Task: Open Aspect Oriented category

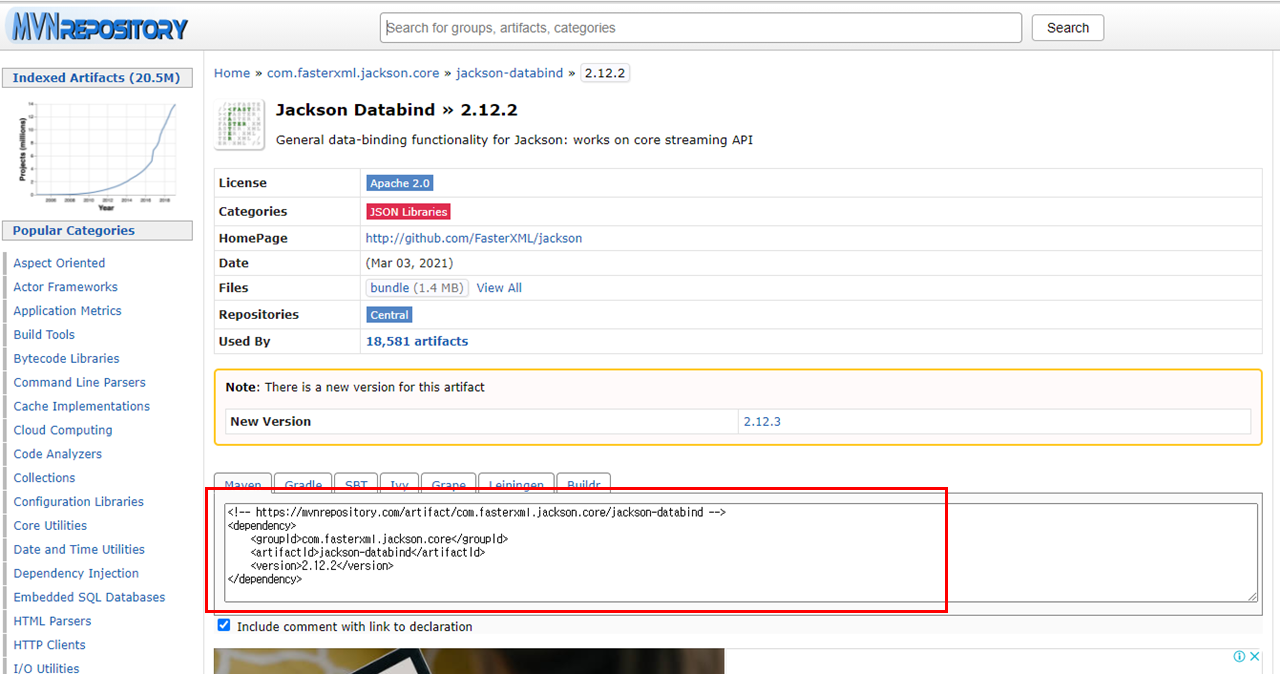Action: pyautogui.click(x=59, y=263)
